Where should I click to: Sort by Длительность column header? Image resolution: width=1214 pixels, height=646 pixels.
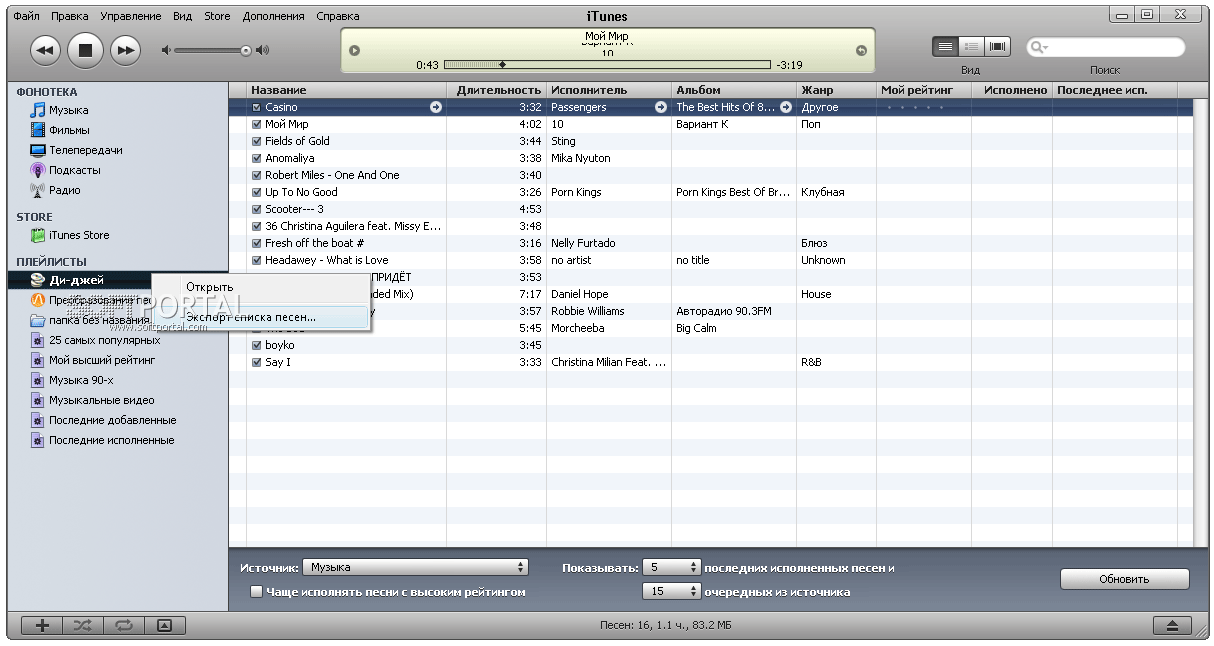click(497, 90)
